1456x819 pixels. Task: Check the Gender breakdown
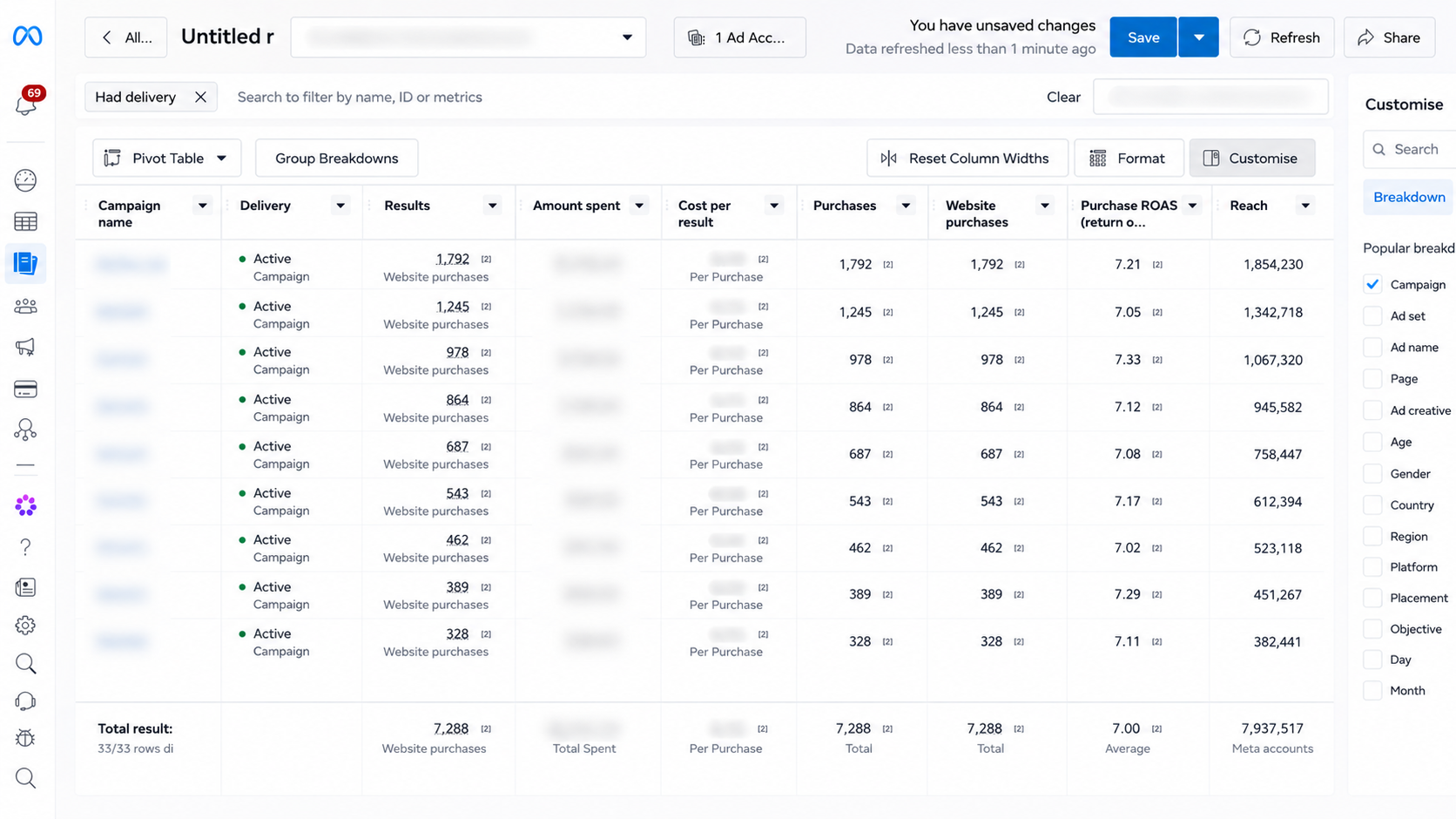point(1372,473)
